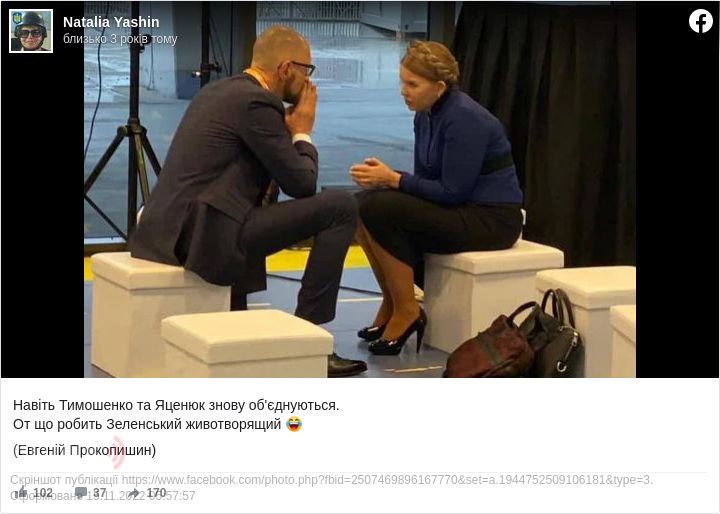
Task: Click the share arrow icon
Action: (134, 493)
